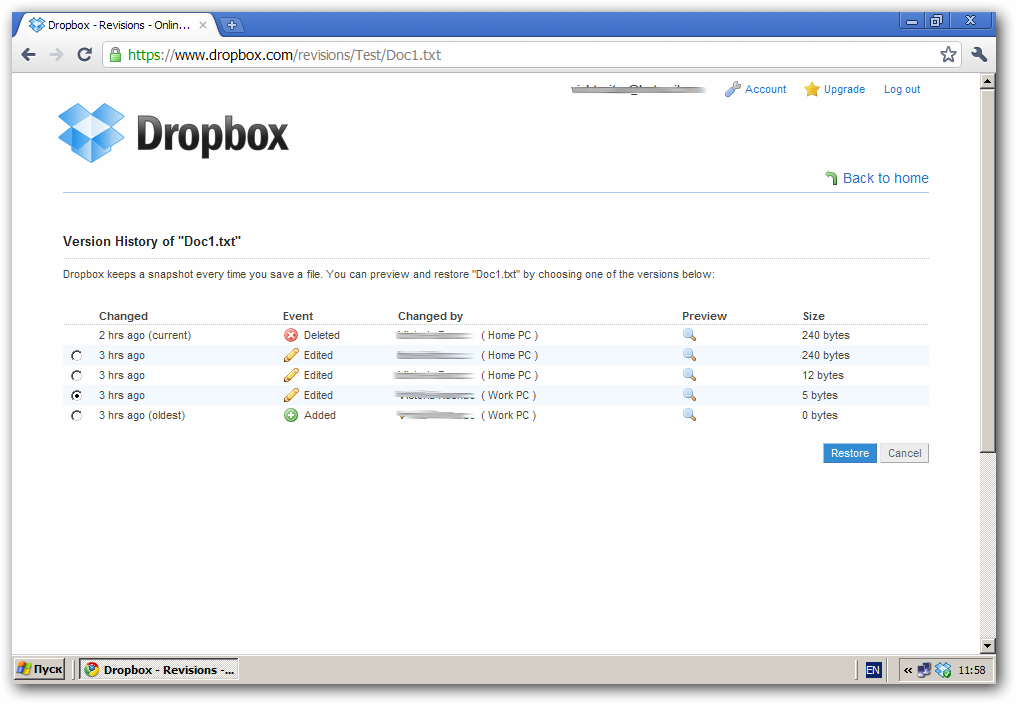Open the Пуск Start button
The image size is (1016, 704).
(x=40, y=669)
